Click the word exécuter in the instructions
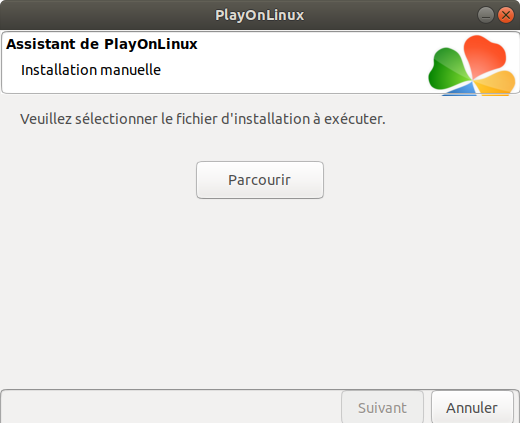Screen dimensions: 520x423 coord(355,119)
